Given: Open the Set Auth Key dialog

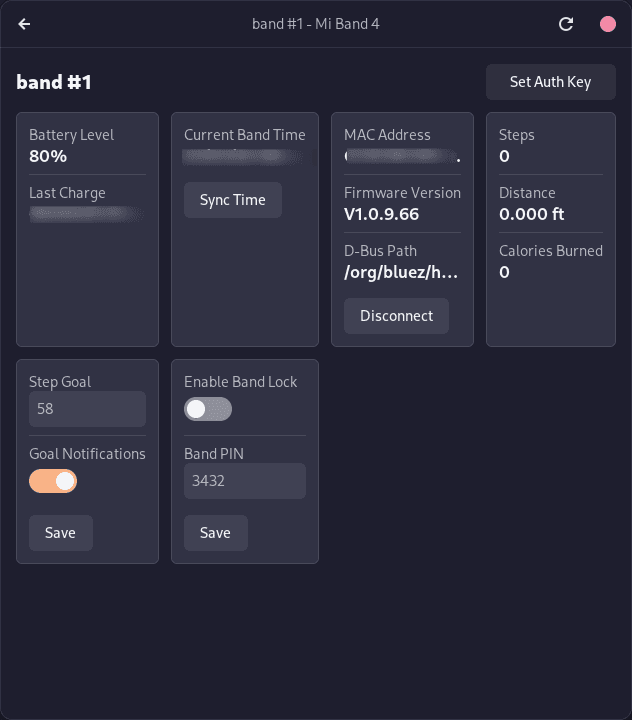Looking at the screenshot, I should [550, 82].
